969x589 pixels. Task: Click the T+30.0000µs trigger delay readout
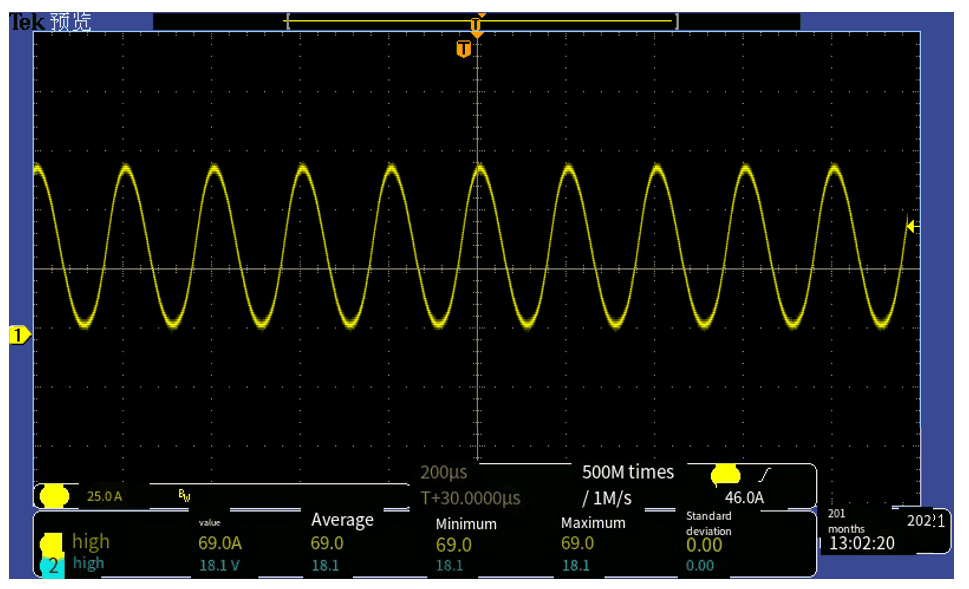470,498
